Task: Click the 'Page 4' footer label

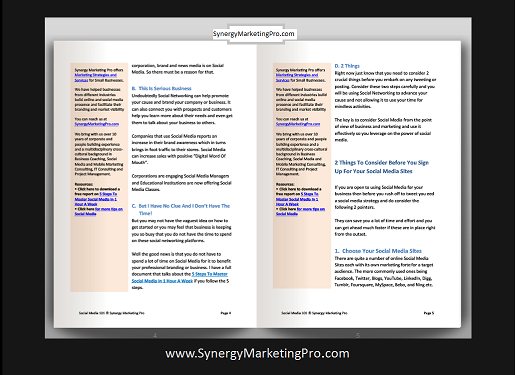Action: tap(226, 313)
